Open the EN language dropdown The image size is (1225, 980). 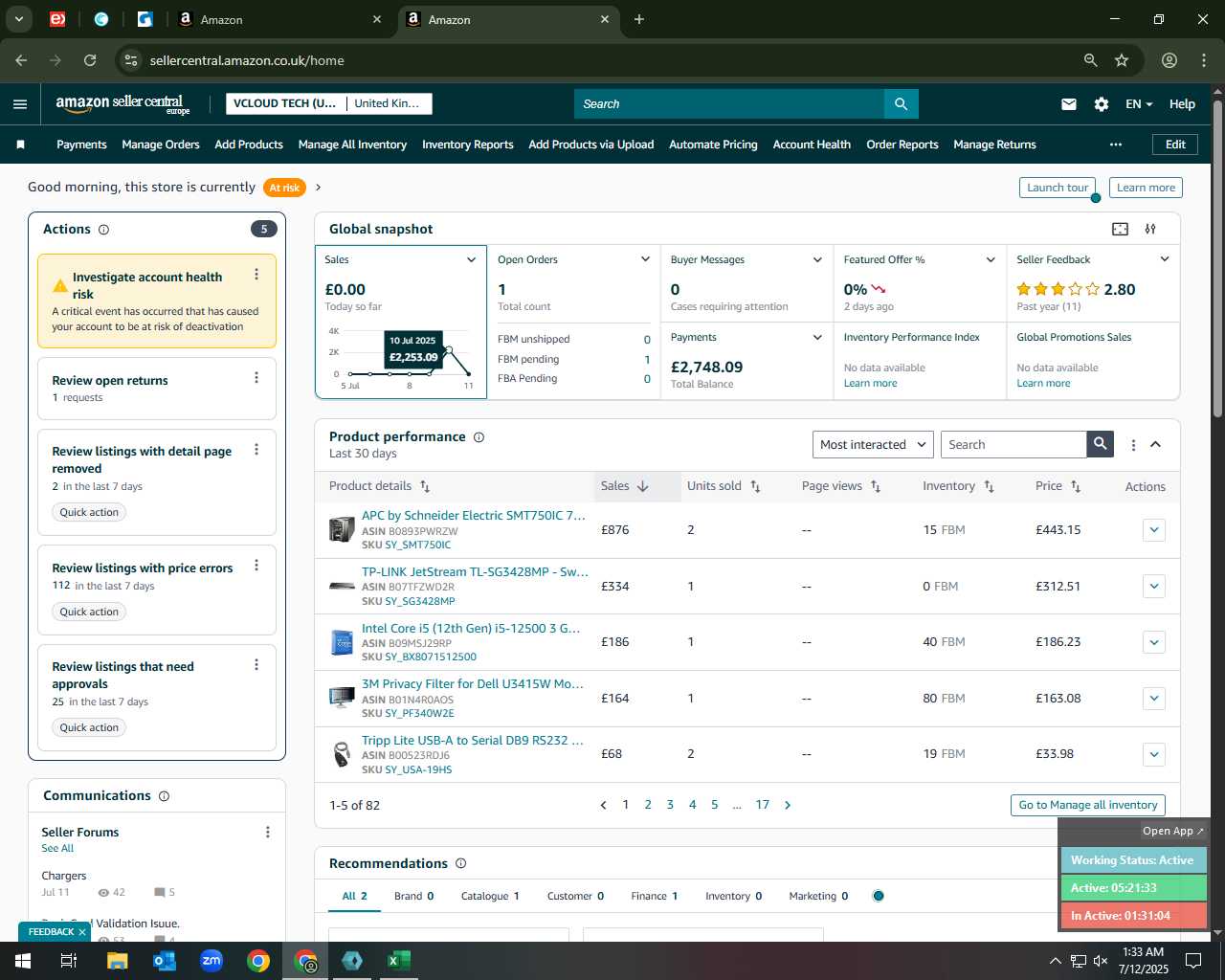click(1139, 104)
